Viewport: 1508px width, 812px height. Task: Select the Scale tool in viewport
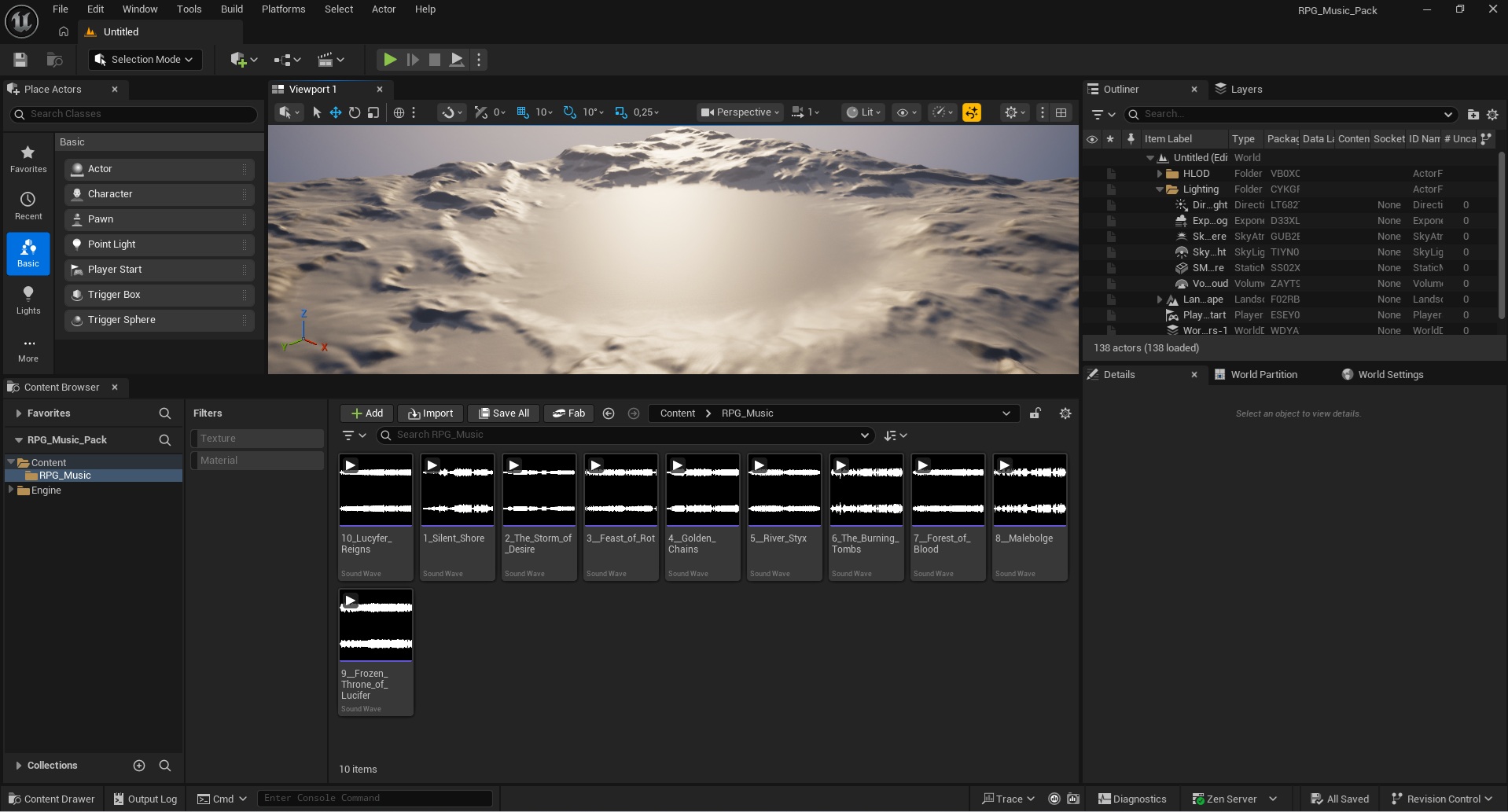click(x=373, y=112)
